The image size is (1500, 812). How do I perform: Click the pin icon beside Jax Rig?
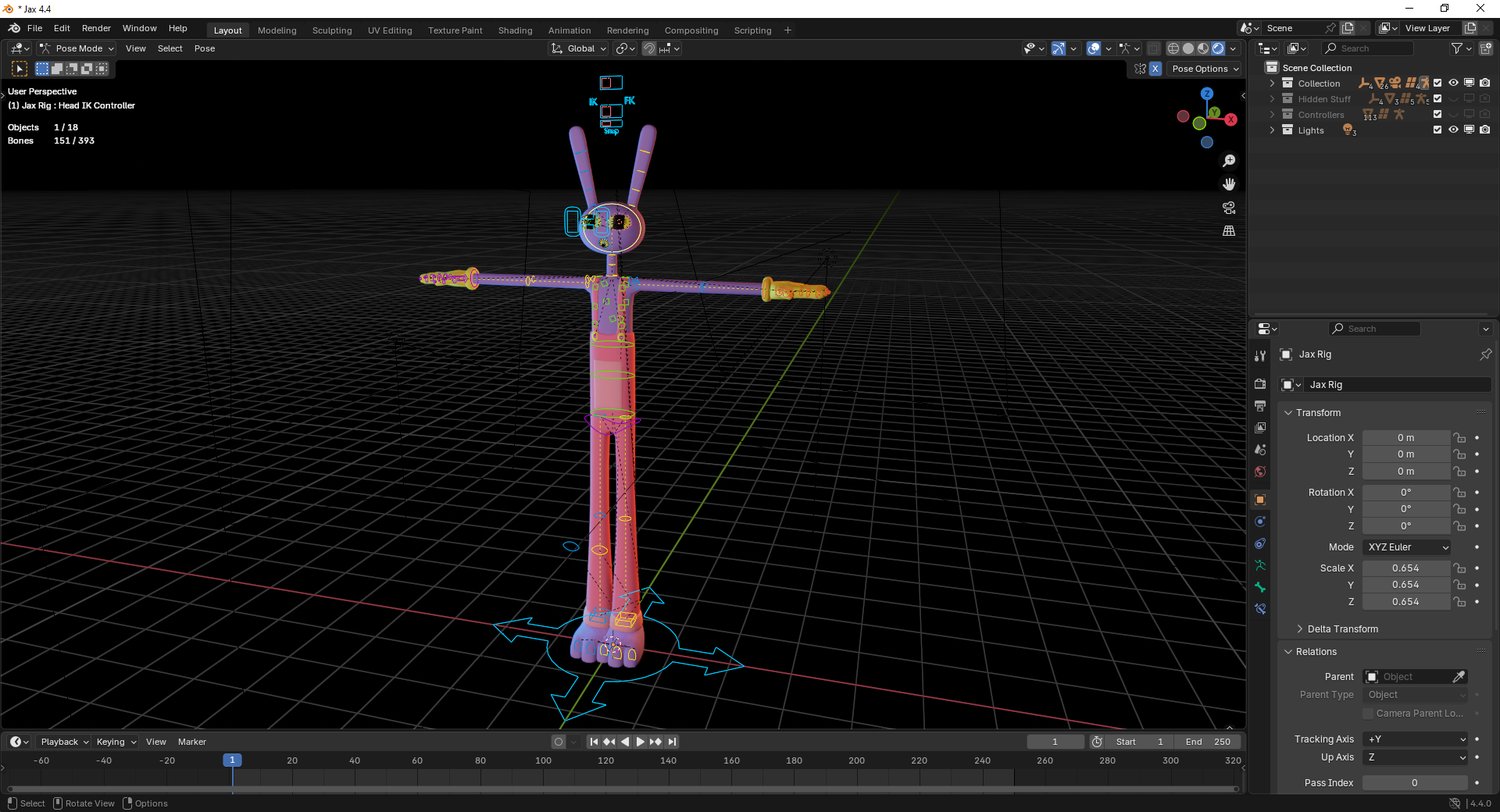1485,355
